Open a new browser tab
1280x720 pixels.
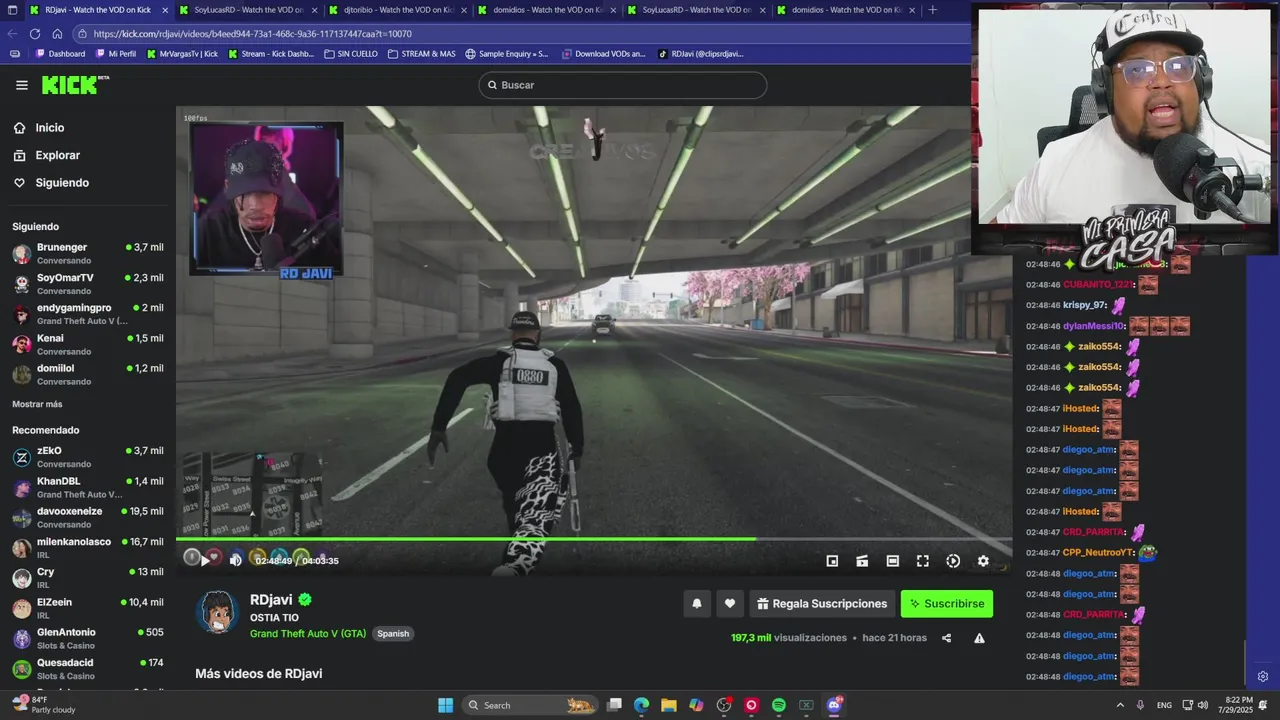click(933, 10)
